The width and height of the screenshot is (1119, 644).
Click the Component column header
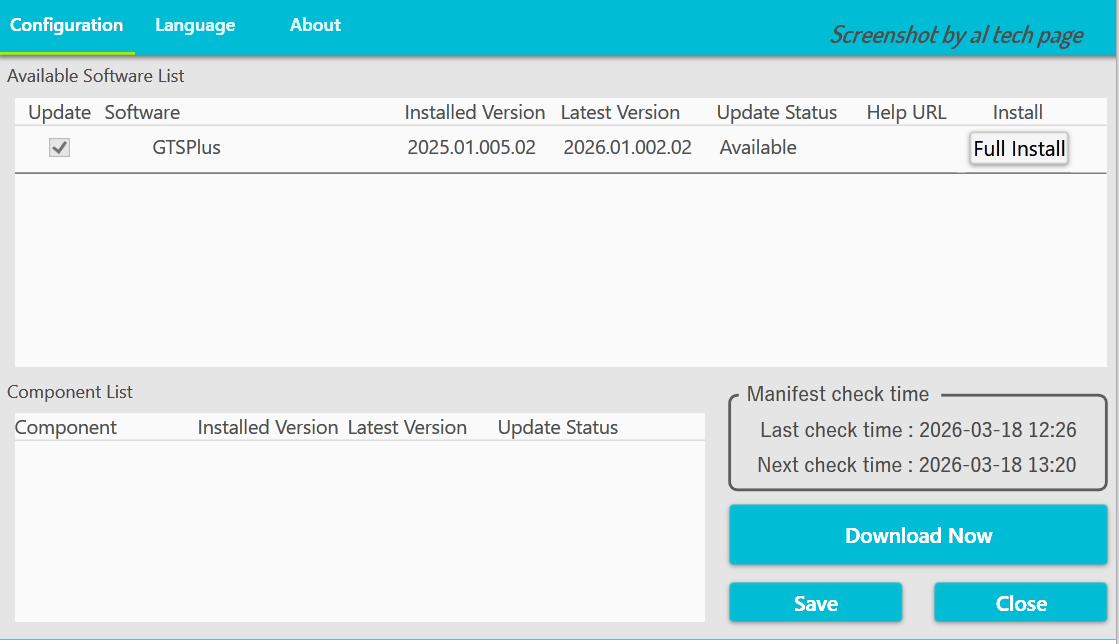point(66,428)
